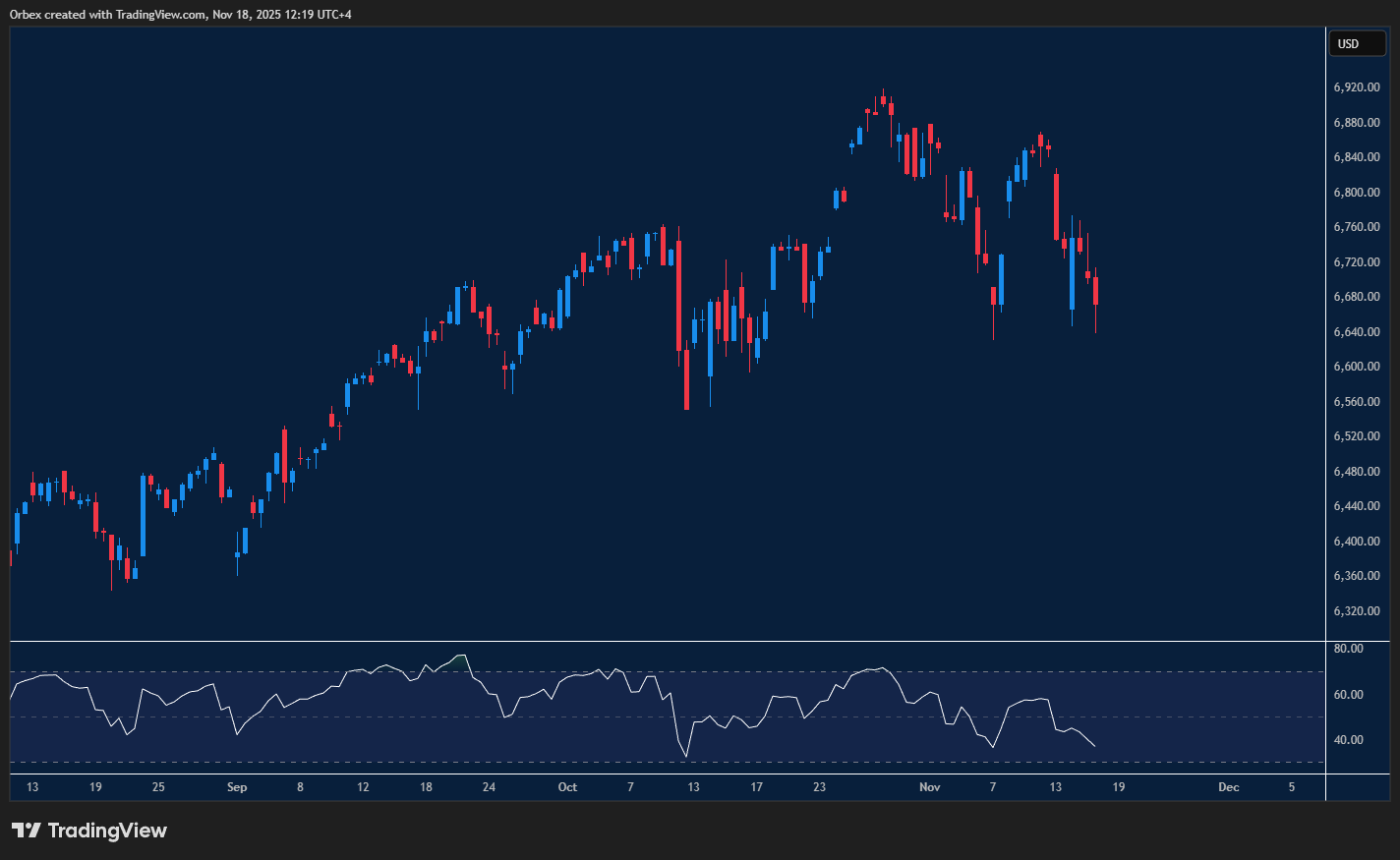Screen dimensions: 1400x860
Task: Select the USD currency badge
Action: [x=1357, y=43]
